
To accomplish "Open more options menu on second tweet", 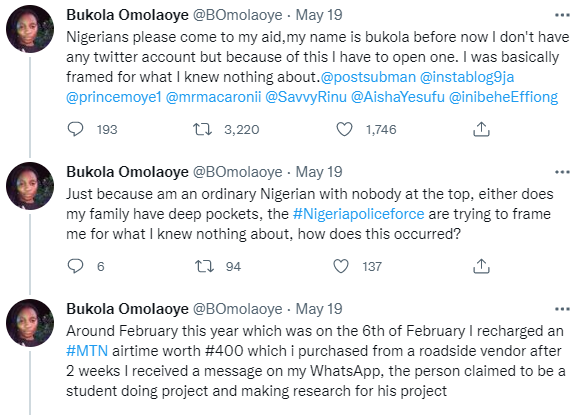I will (x=562, y=172).
